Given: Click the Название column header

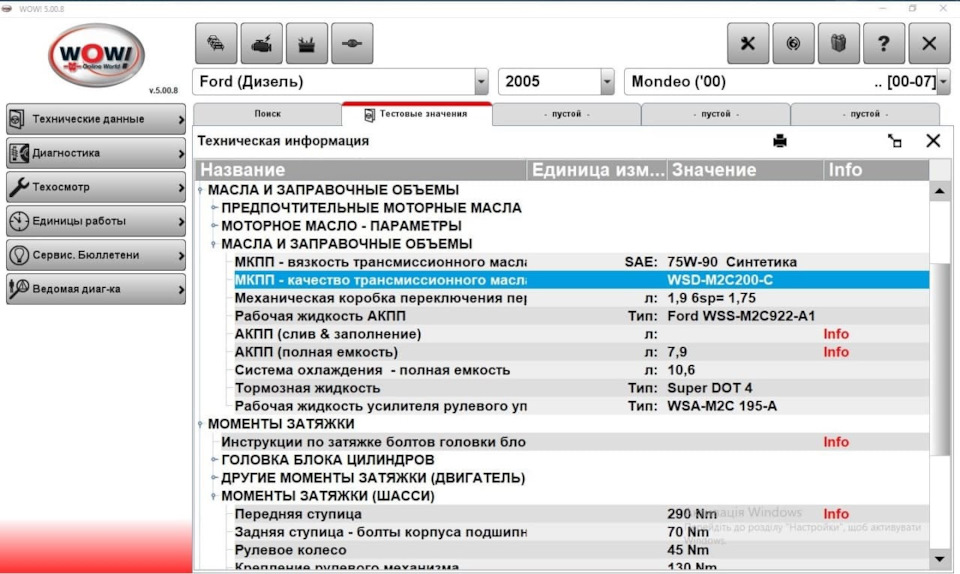Looking at the screenshot, I should pyautogui.click(x=361, y=170).
